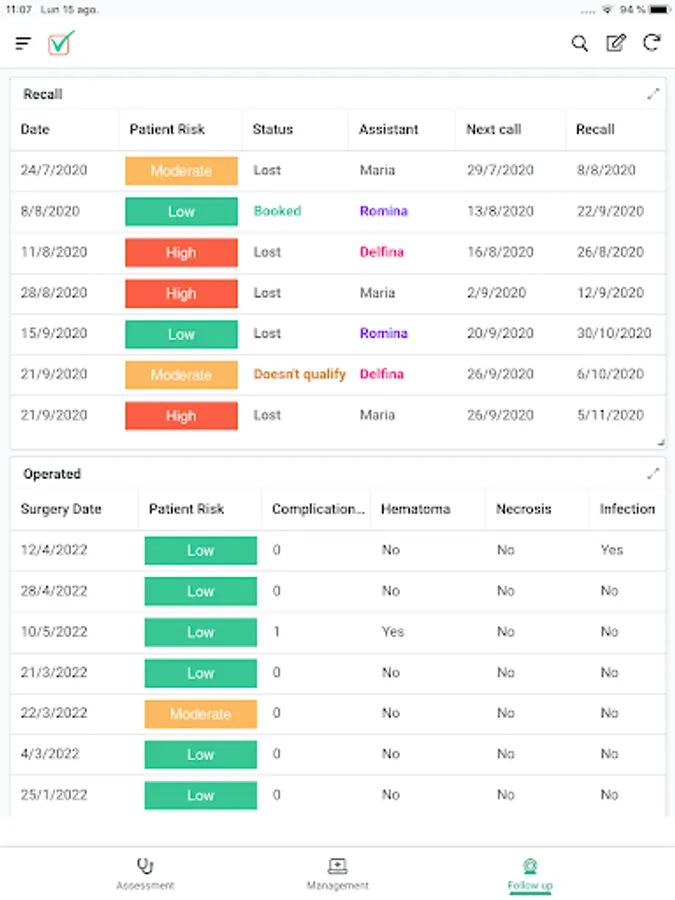675x900 pixels.
Task: Select the Moderate badge for 22/3/2022
Action: (200, 713)
